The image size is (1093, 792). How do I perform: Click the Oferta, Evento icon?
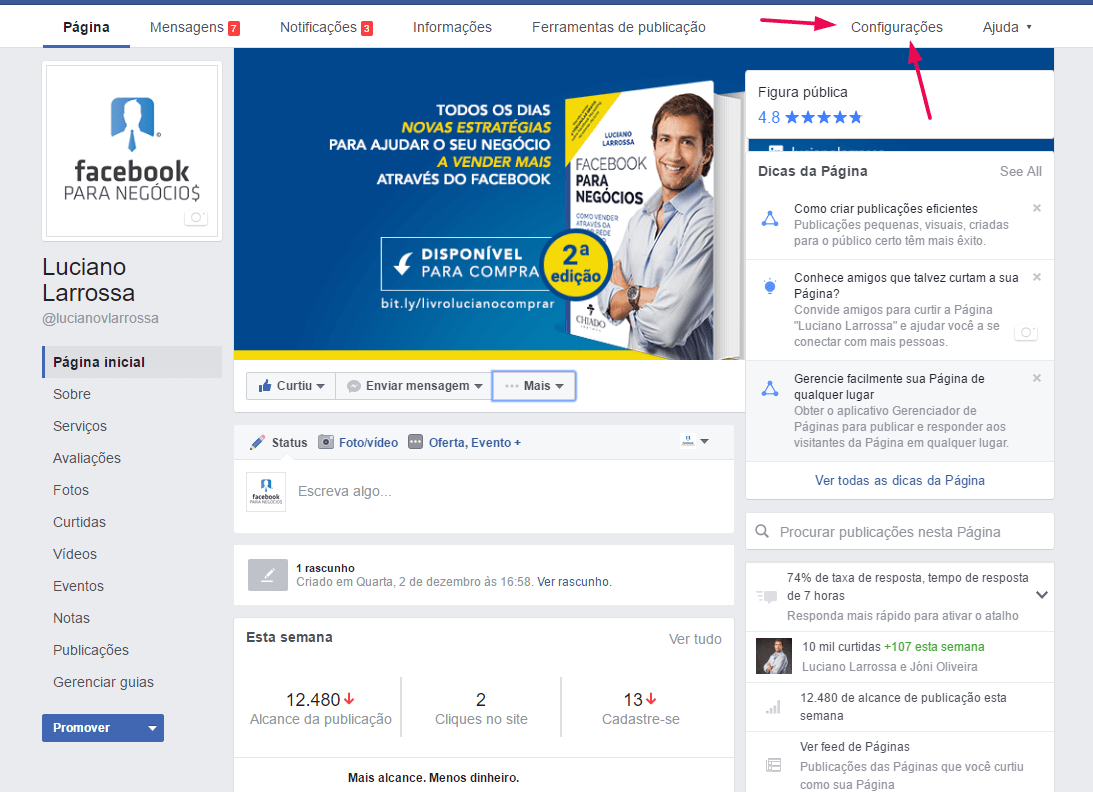click(x=415, y=442)
